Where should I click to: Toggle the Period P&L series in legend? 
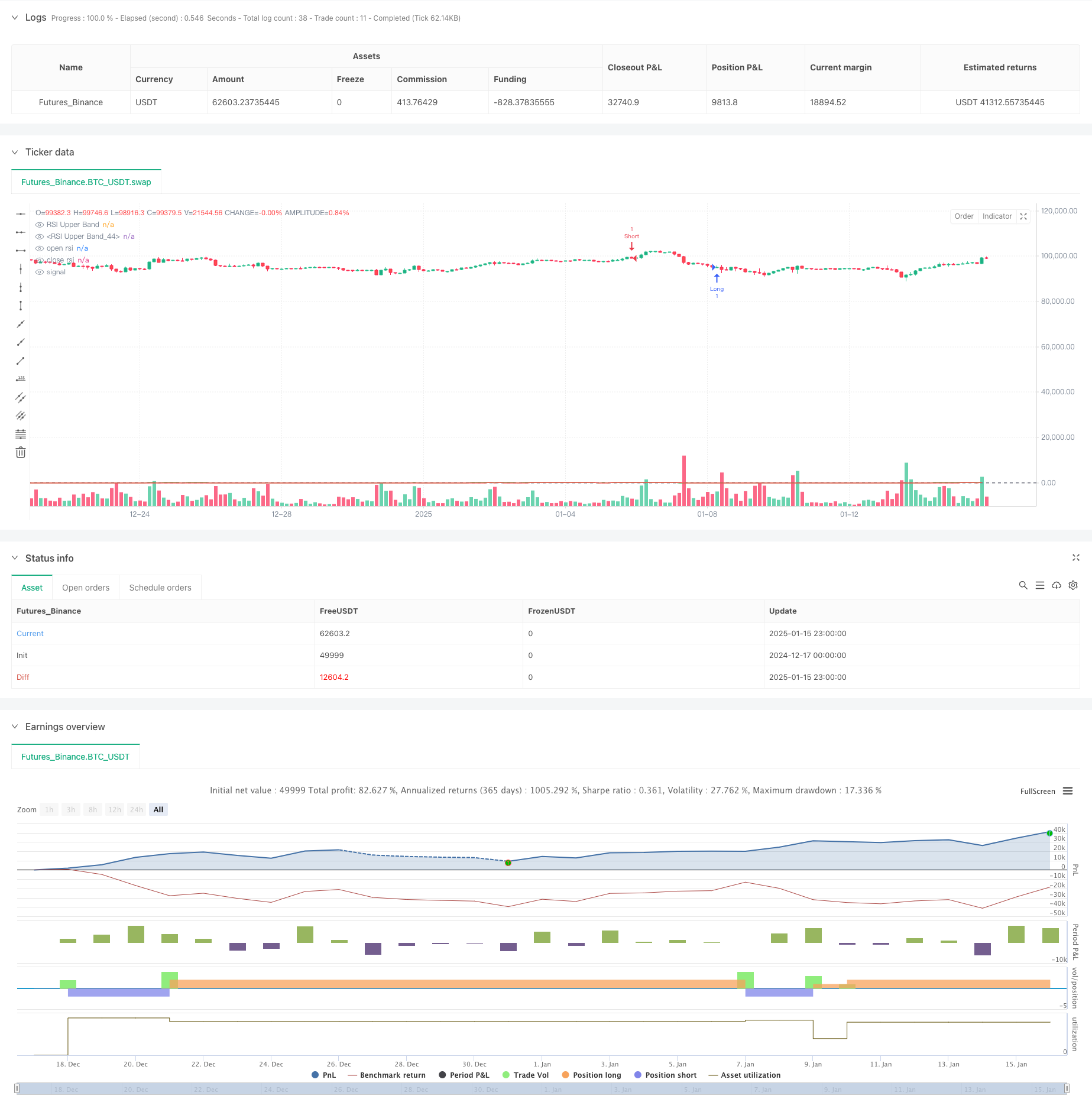click(x=464, y=1075)
